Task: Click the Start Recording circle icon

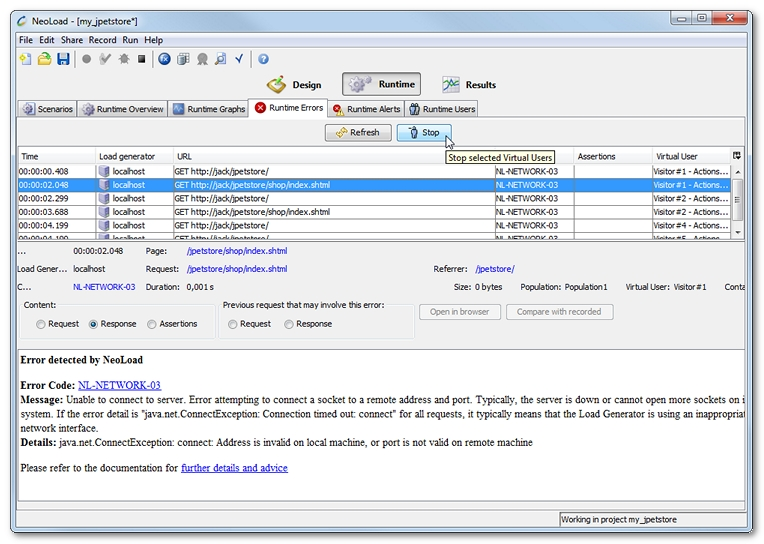Action: [x=87, y=60]
